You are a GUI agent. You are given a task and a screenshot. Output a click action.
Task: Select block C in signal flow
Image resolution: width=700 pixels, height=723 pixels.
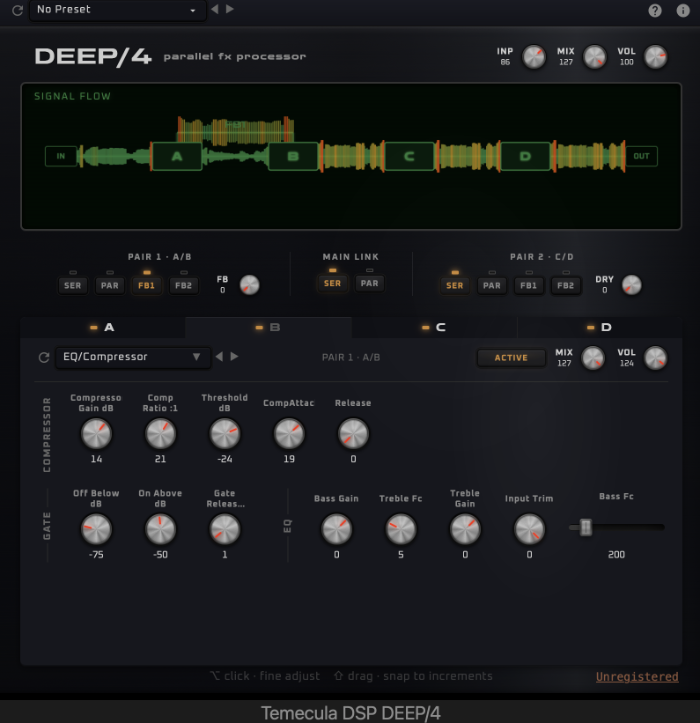point(409,157)
